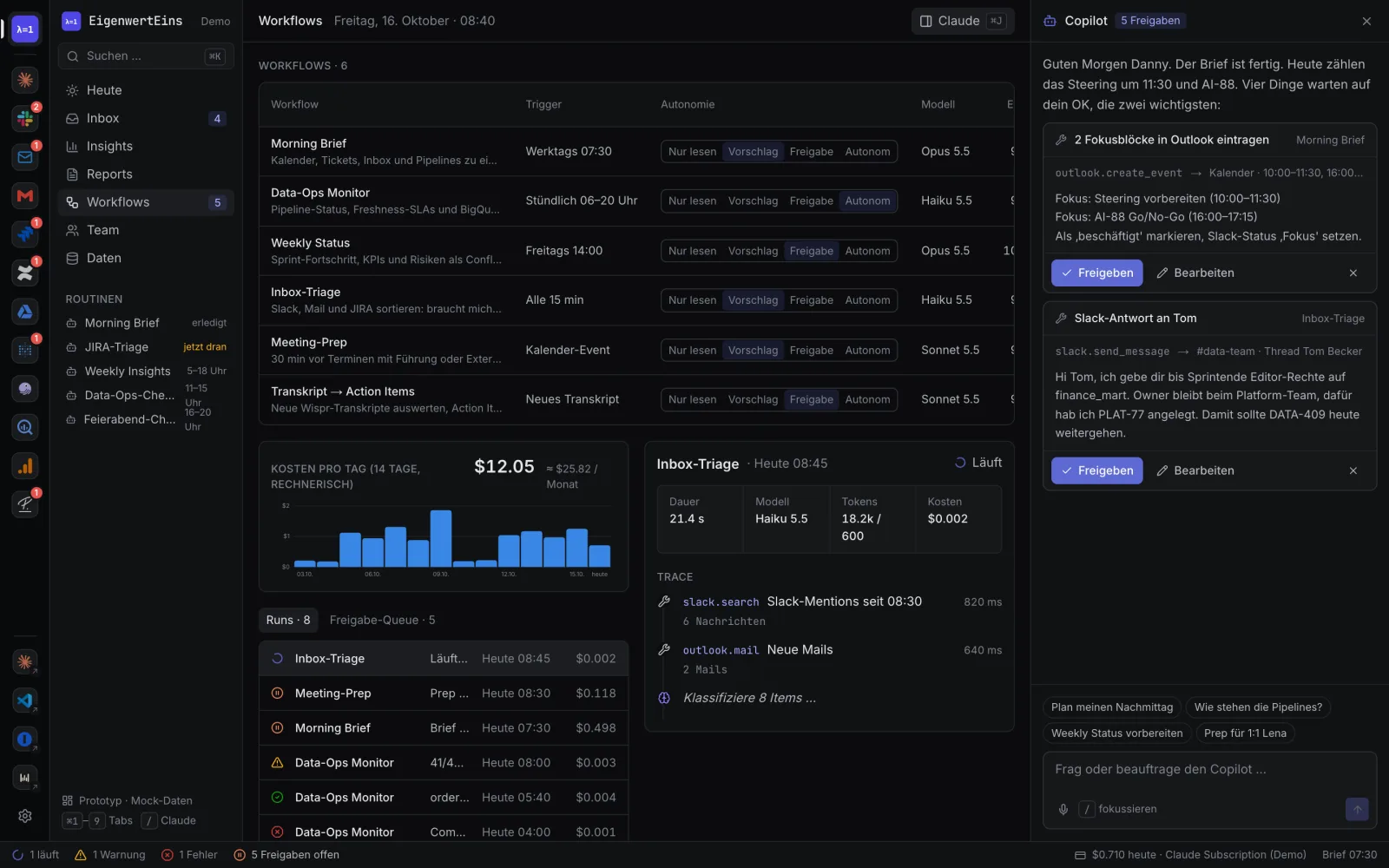Click the warning icon on Data-Ops Monitor 41/4 run
This screenshot has width=1389, height=868.
point(278,763)
